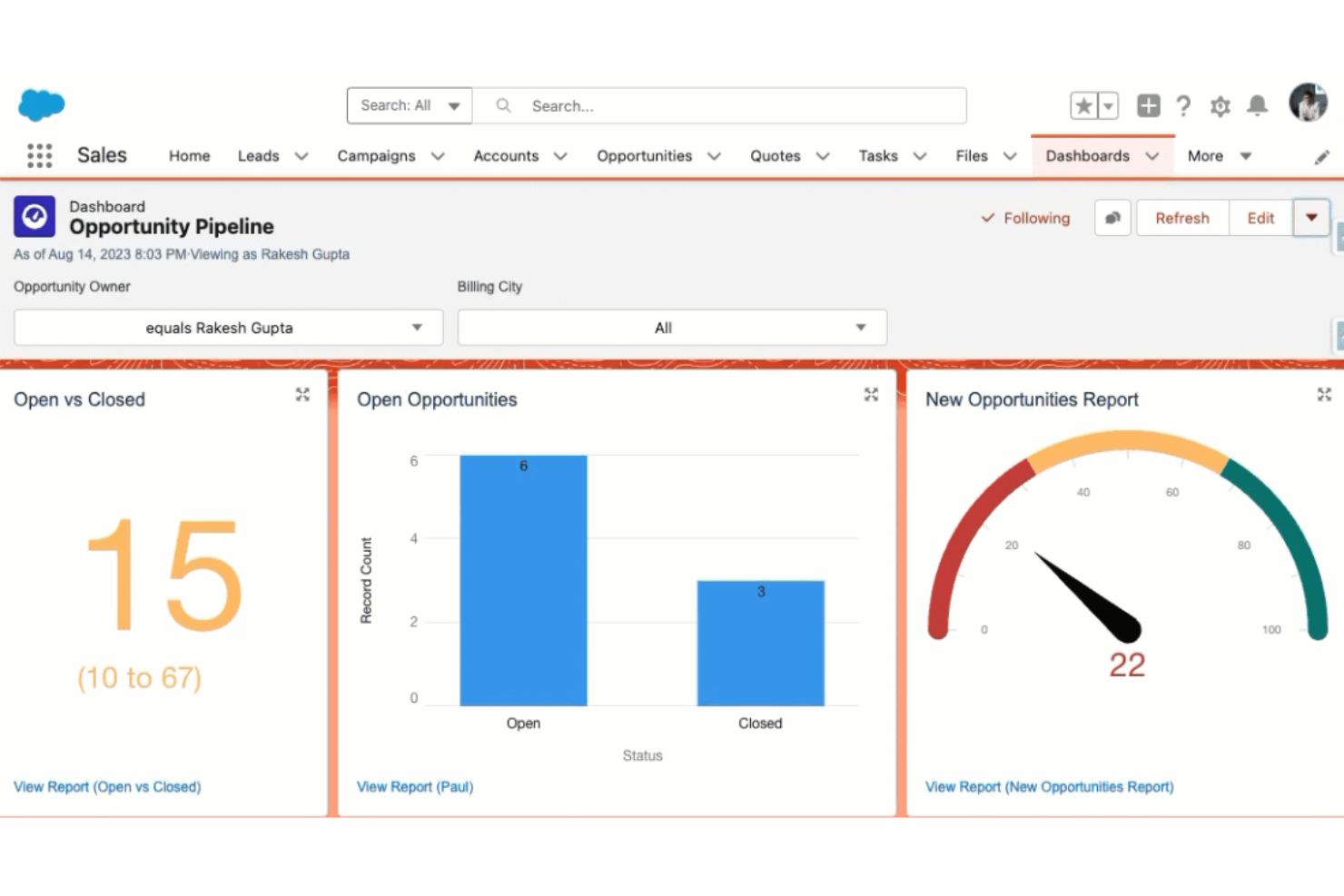The height and width of the screenshot is (896, 1344).
Task: Open the Files tab
Action: tap(971, 156)
